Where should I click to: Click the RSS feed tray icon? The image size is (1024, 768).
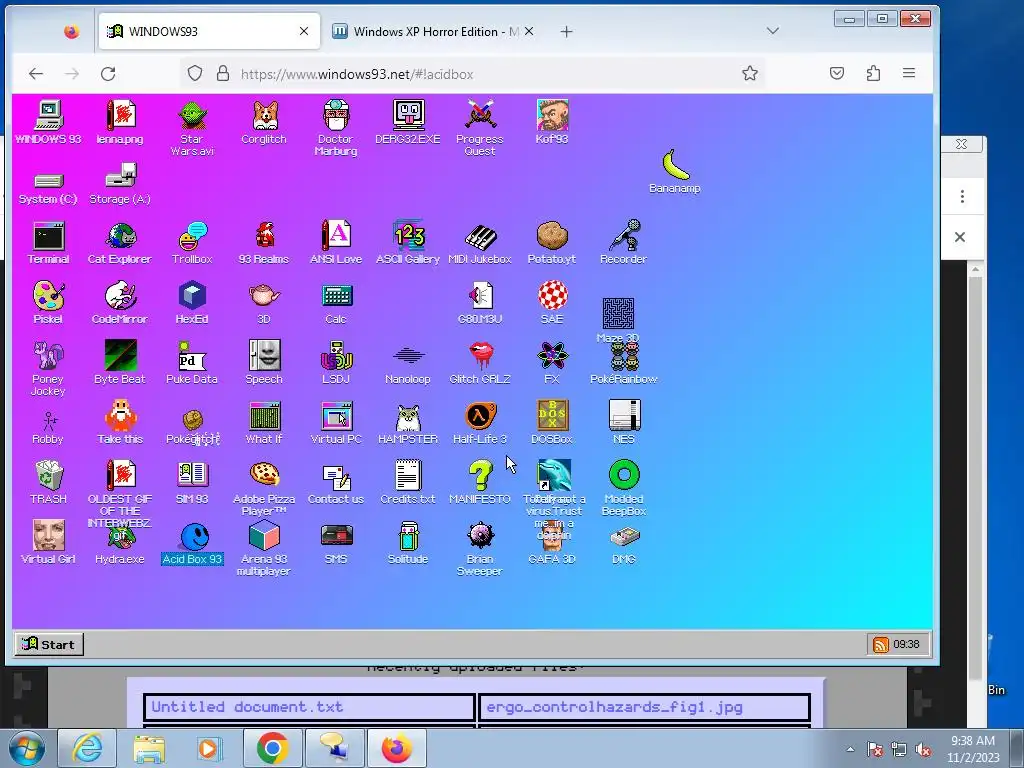(x=880, y=645)
